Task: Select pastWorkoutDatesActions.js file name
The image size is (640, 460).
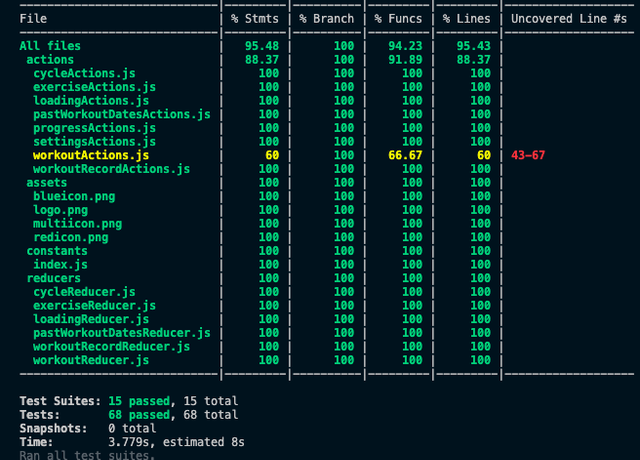Action: click(122, 114)
